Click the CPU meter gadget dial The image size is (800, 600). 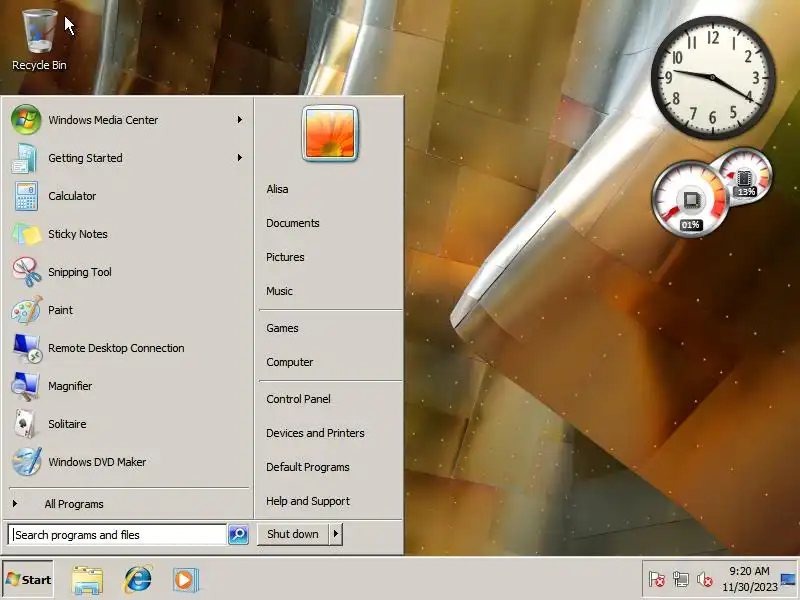[690, 199]
